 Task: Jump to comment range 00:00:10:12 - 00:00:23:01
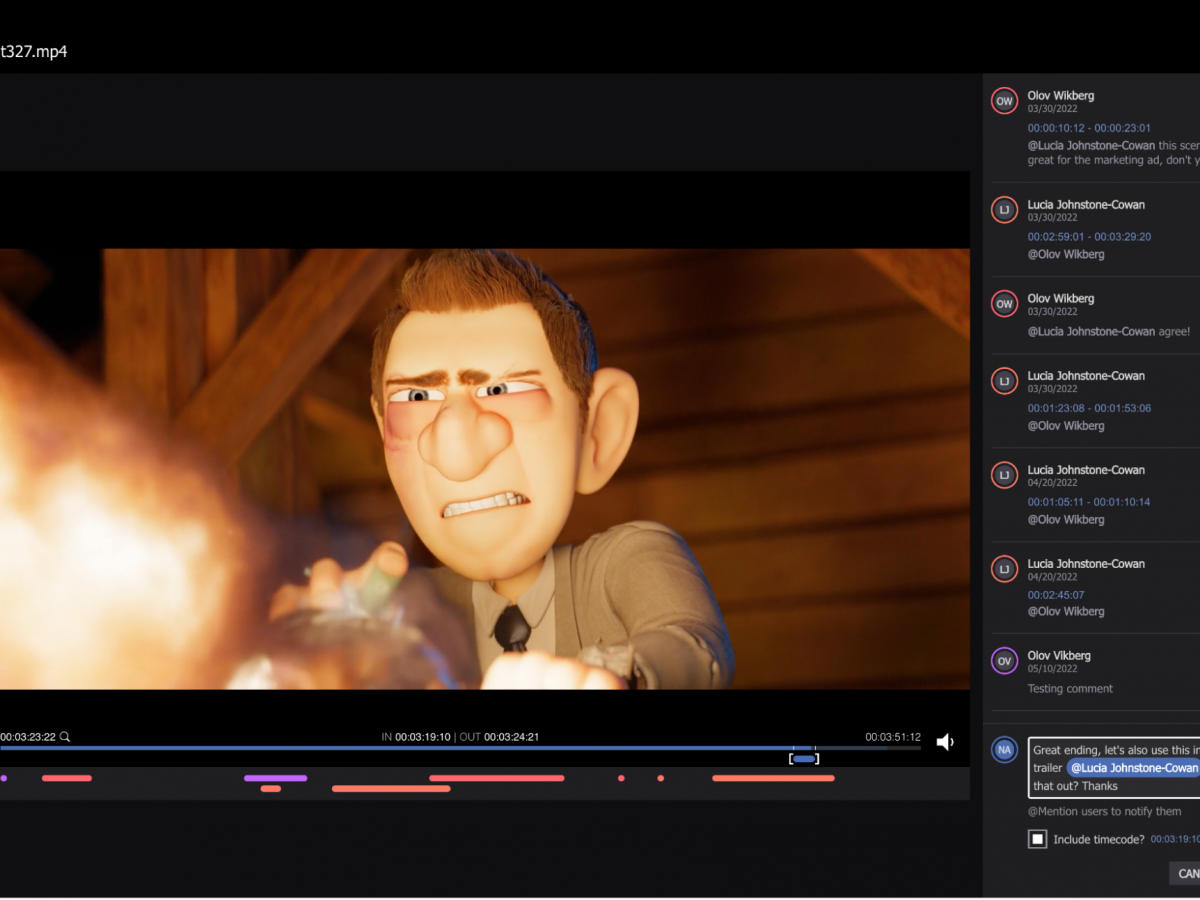coord(1089,128)
